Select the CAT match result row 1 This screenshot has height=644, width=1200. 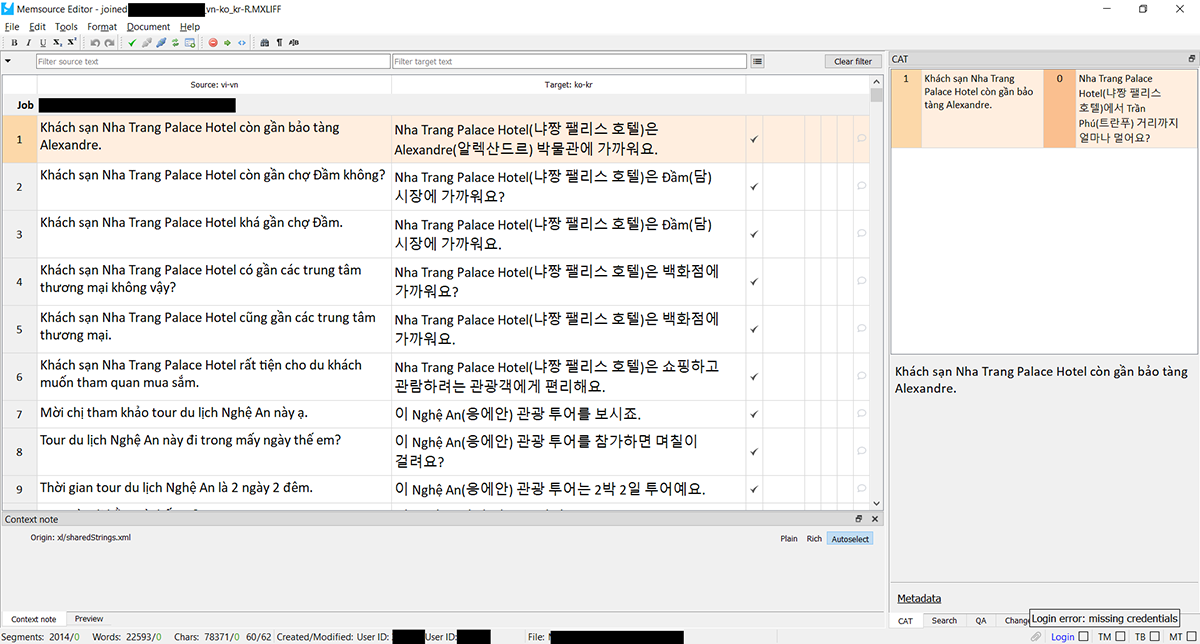click(x=1043, y=109)
